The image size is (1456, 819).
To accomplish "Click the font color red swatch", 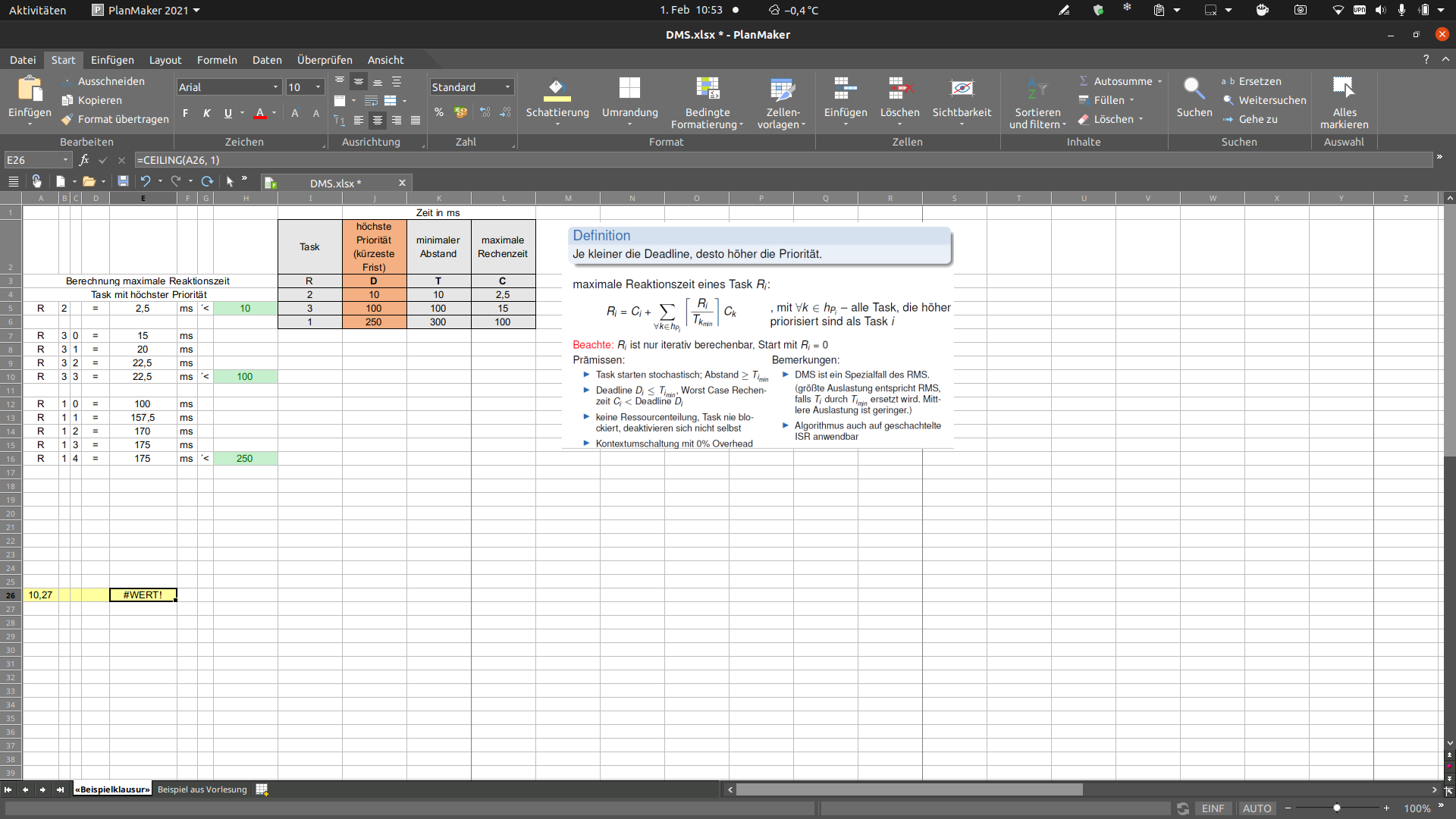I will click(260, 117).
